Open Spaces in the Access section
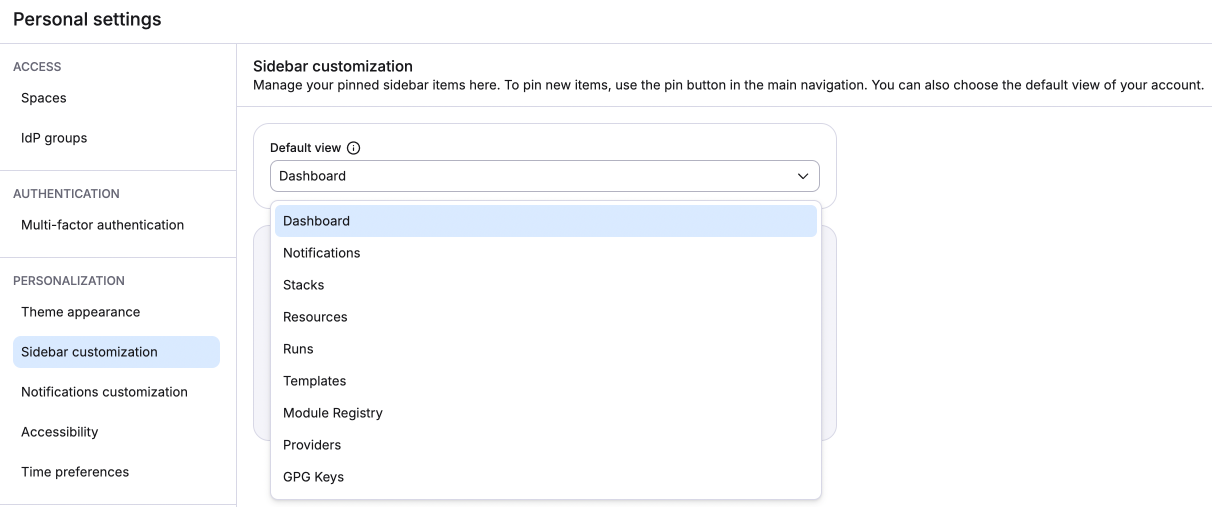1212x507 pixels. [116, 98]
